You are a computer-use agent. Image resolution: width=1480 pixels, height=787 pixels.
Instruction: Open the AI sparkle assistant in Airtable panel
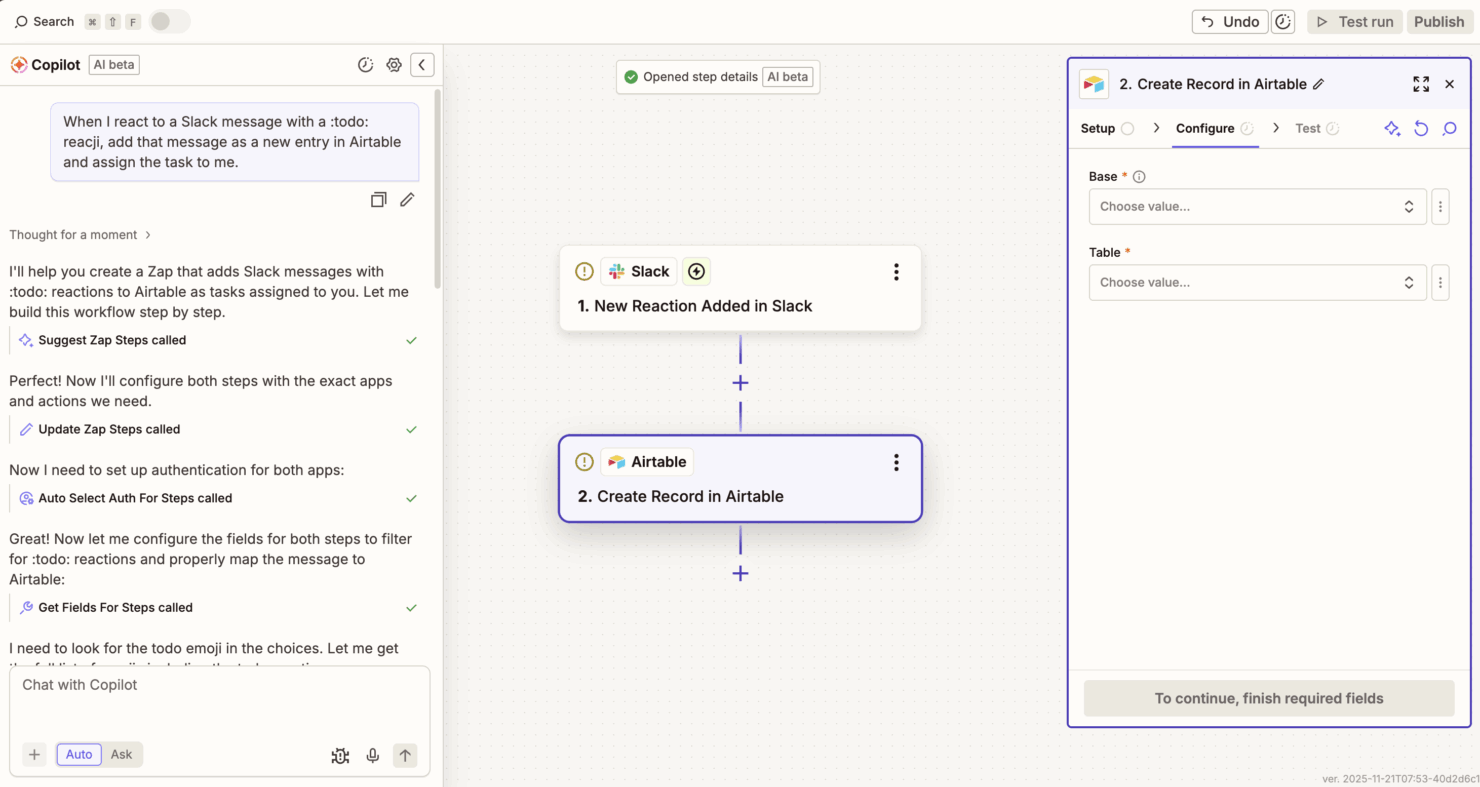[x=1391, y=128]
